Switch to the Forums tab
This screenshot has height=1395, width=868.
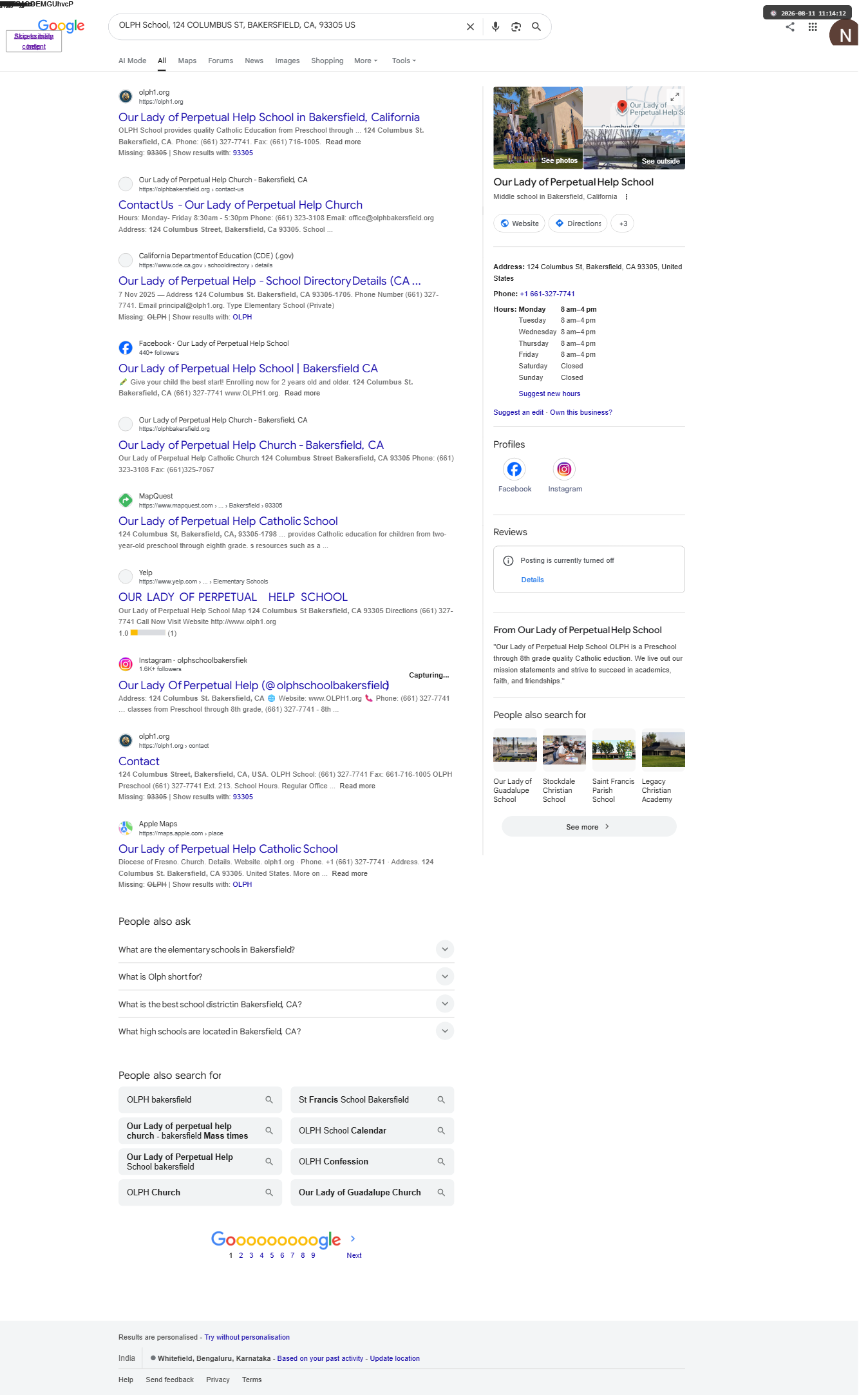(x=220, y=61)
